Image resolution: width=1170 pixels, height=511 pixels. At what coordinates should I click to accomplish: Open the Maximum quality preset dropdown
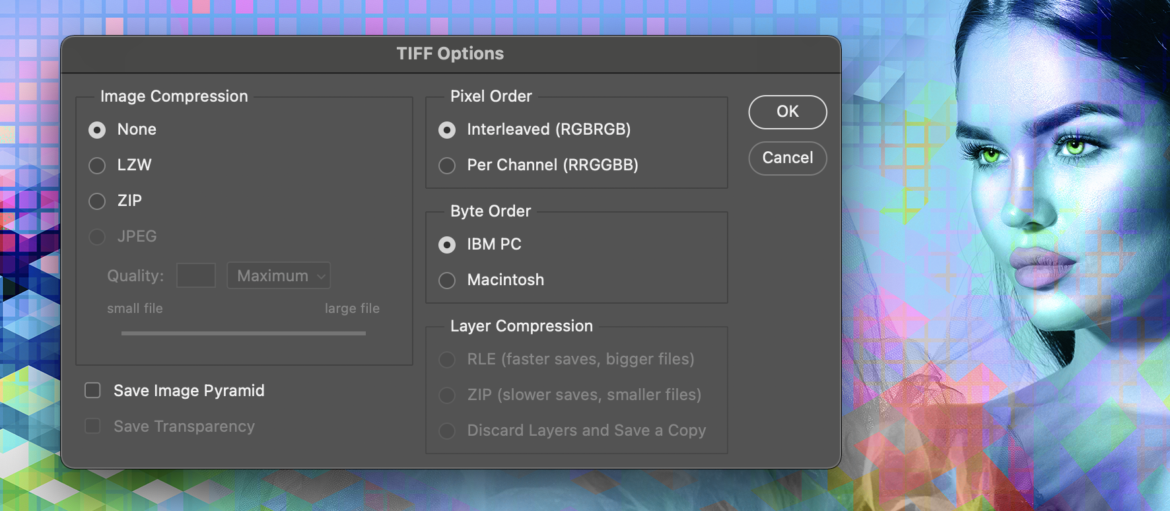point(279,276)
